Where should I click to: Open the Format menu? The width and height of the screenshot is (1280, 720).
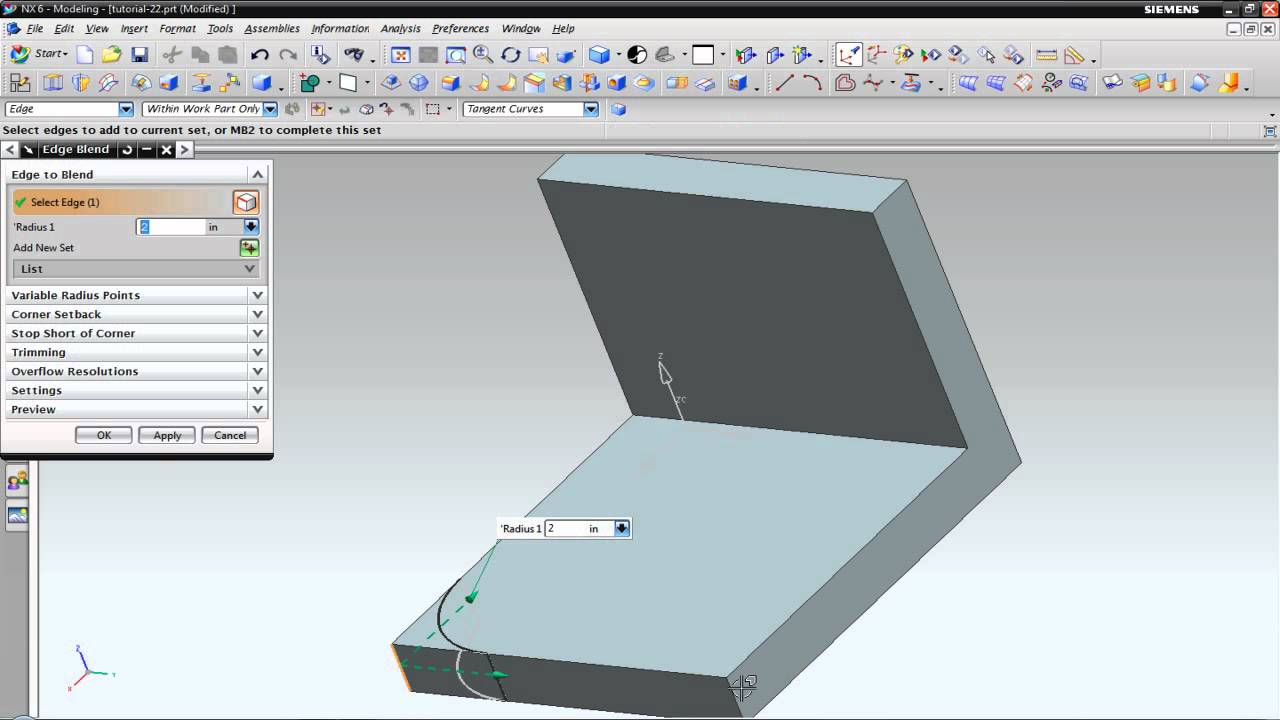178,29
